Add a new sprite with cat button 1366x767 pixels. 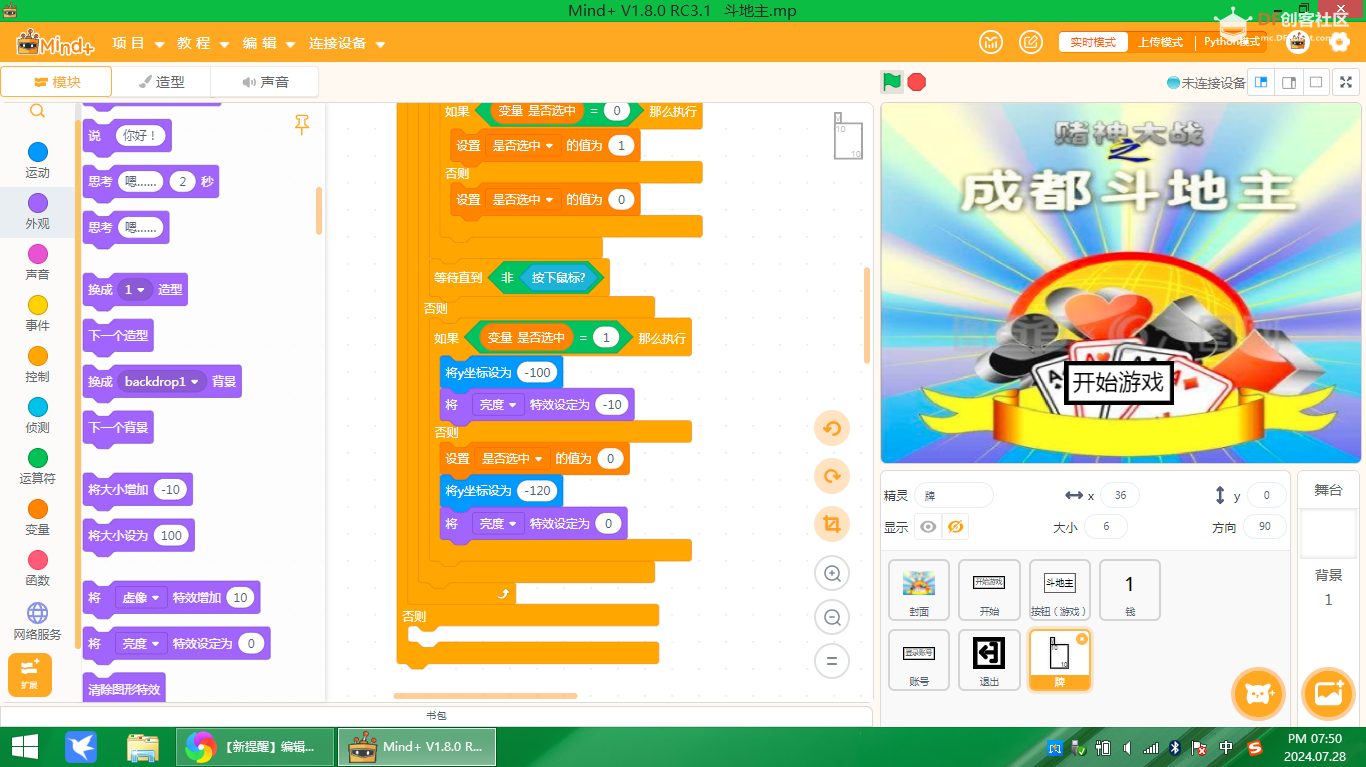point(1258,694)
